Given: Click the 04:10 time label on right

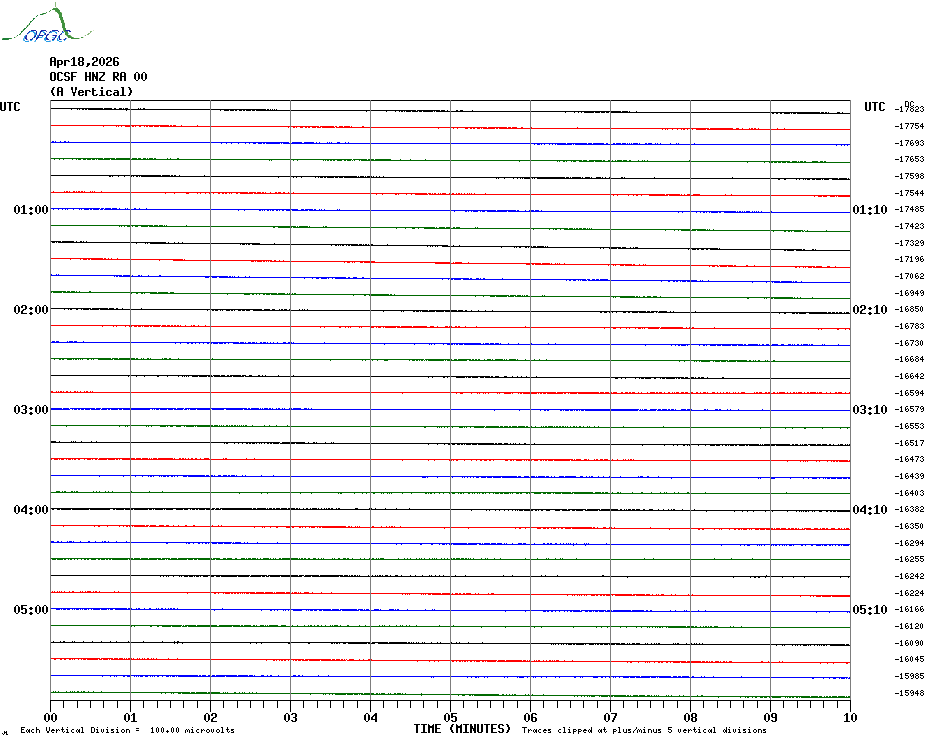Looking at the screenshot, I should (x=870, y=510).
